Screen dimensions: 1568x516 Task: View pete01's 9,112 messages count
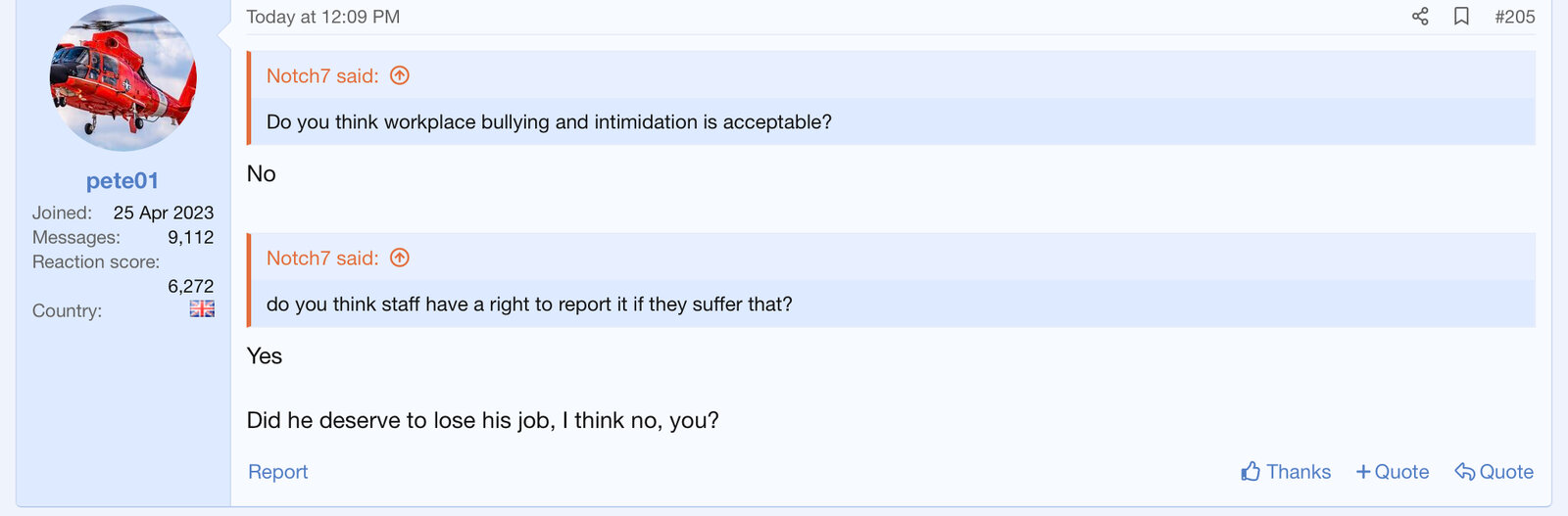point(190,237)
